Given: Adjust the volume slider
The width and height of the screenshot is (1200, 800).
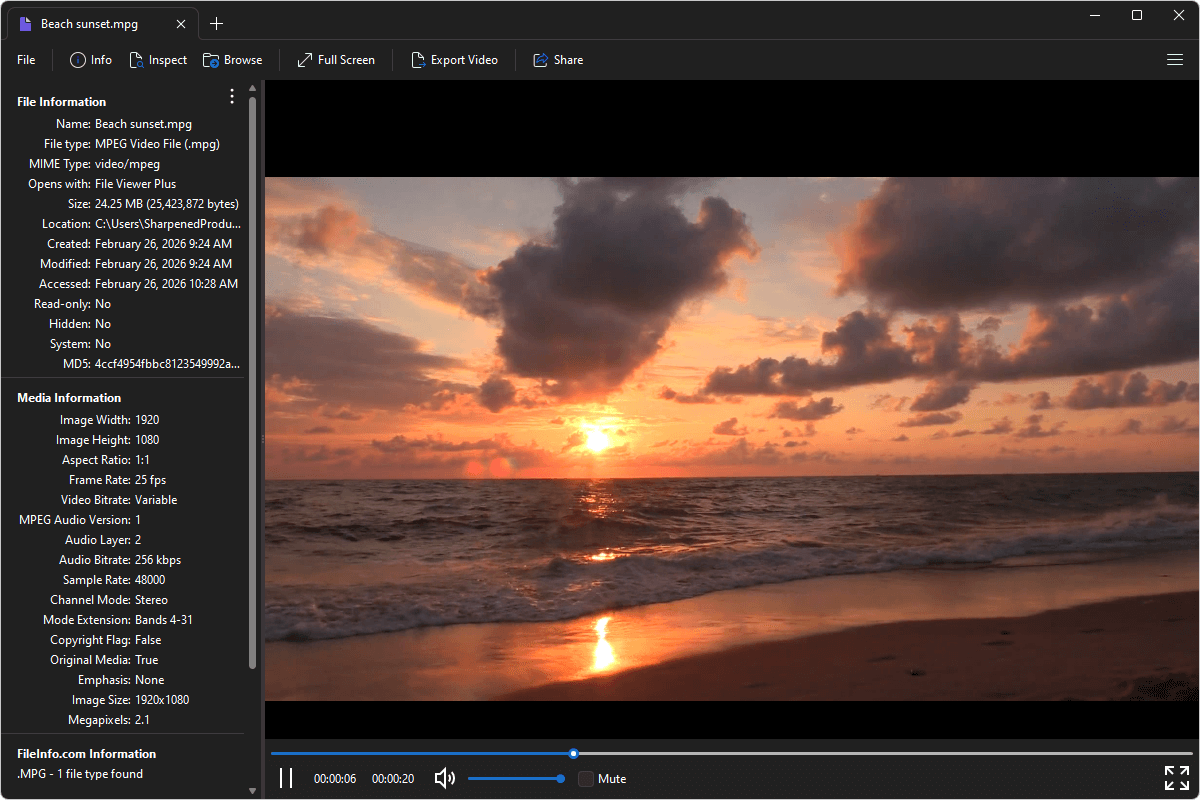Looking at the screenshot, I should [515, 778].
